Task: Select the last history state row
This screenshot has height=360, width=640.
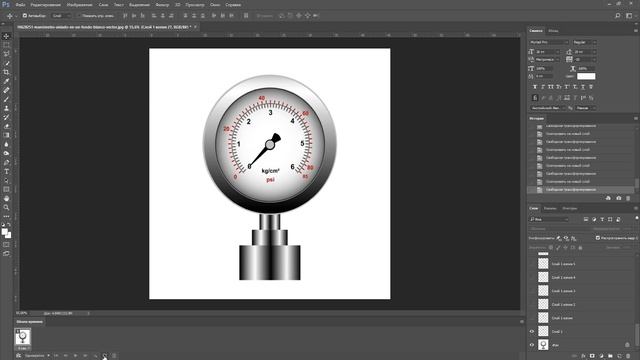Action: point(581,190)
